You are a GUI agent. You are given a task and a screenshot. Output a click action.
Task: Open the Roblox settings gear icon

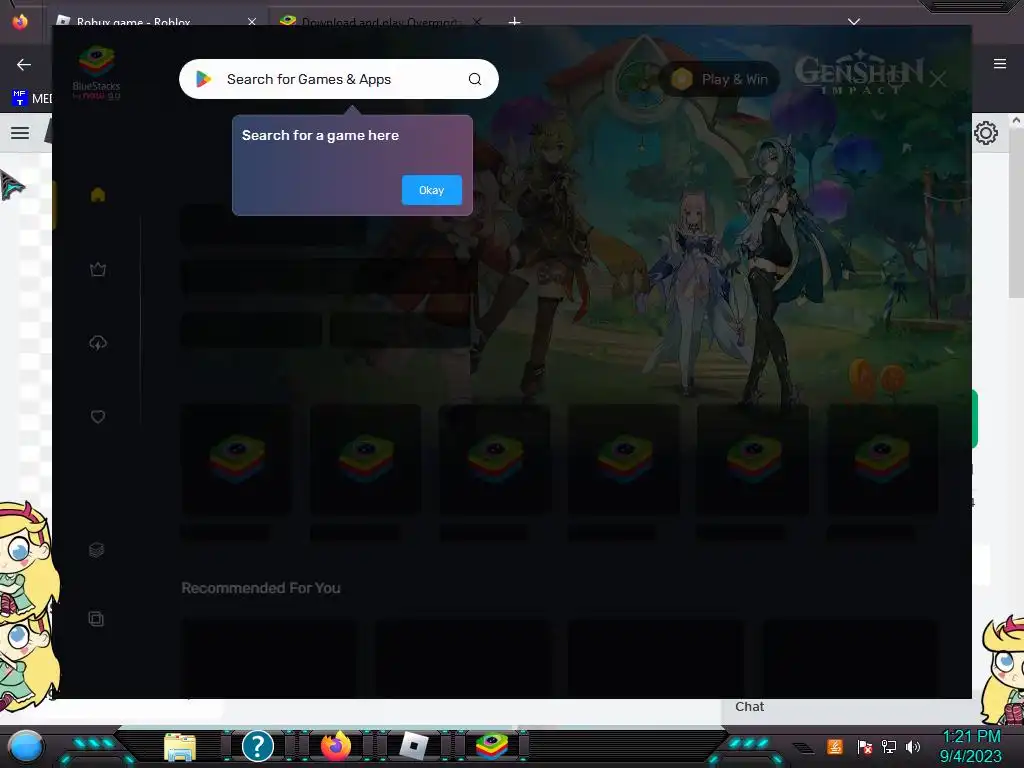coord(986,133)
